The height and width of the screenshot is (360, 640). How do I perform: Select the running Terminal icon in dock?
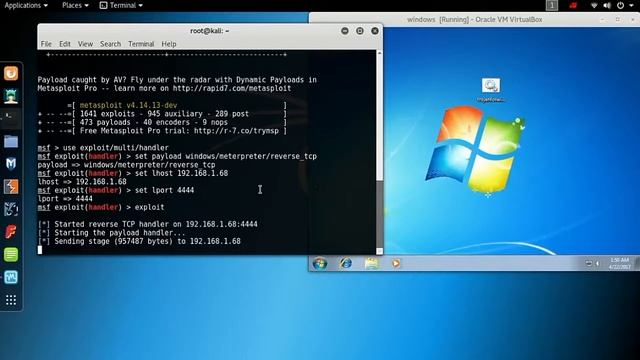click(11, 119)
